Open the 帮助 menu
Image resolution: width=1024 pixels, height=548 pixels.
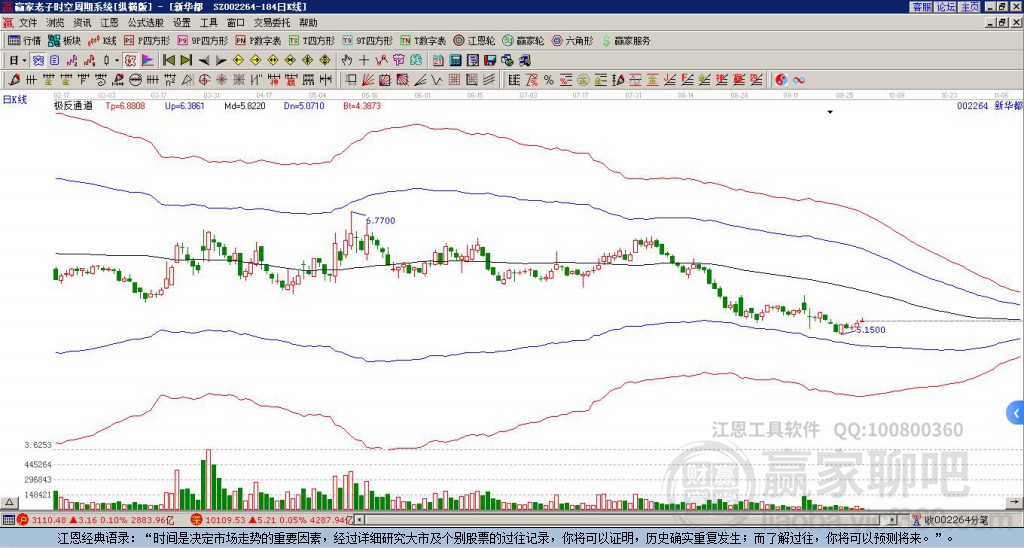(x=308, y=23)
